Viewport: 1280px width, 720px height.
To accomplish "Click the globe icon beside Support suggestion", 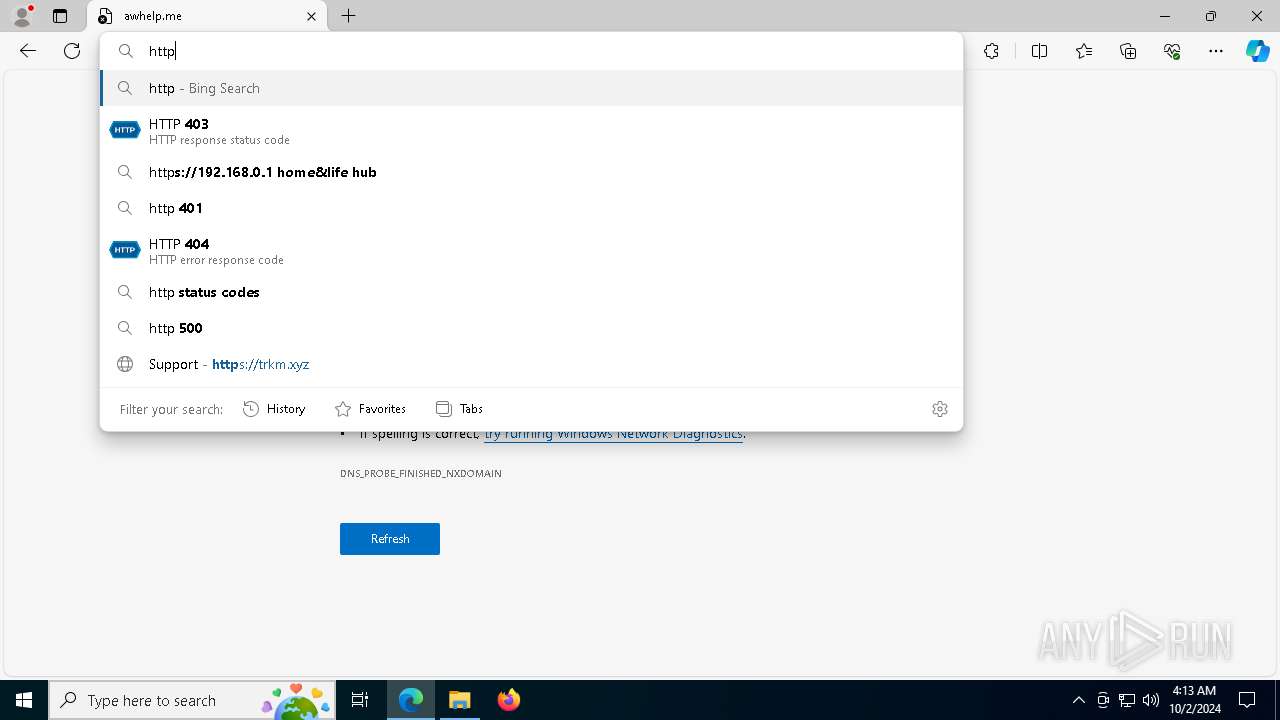I will pyautogui.click(x=125, y=364).
